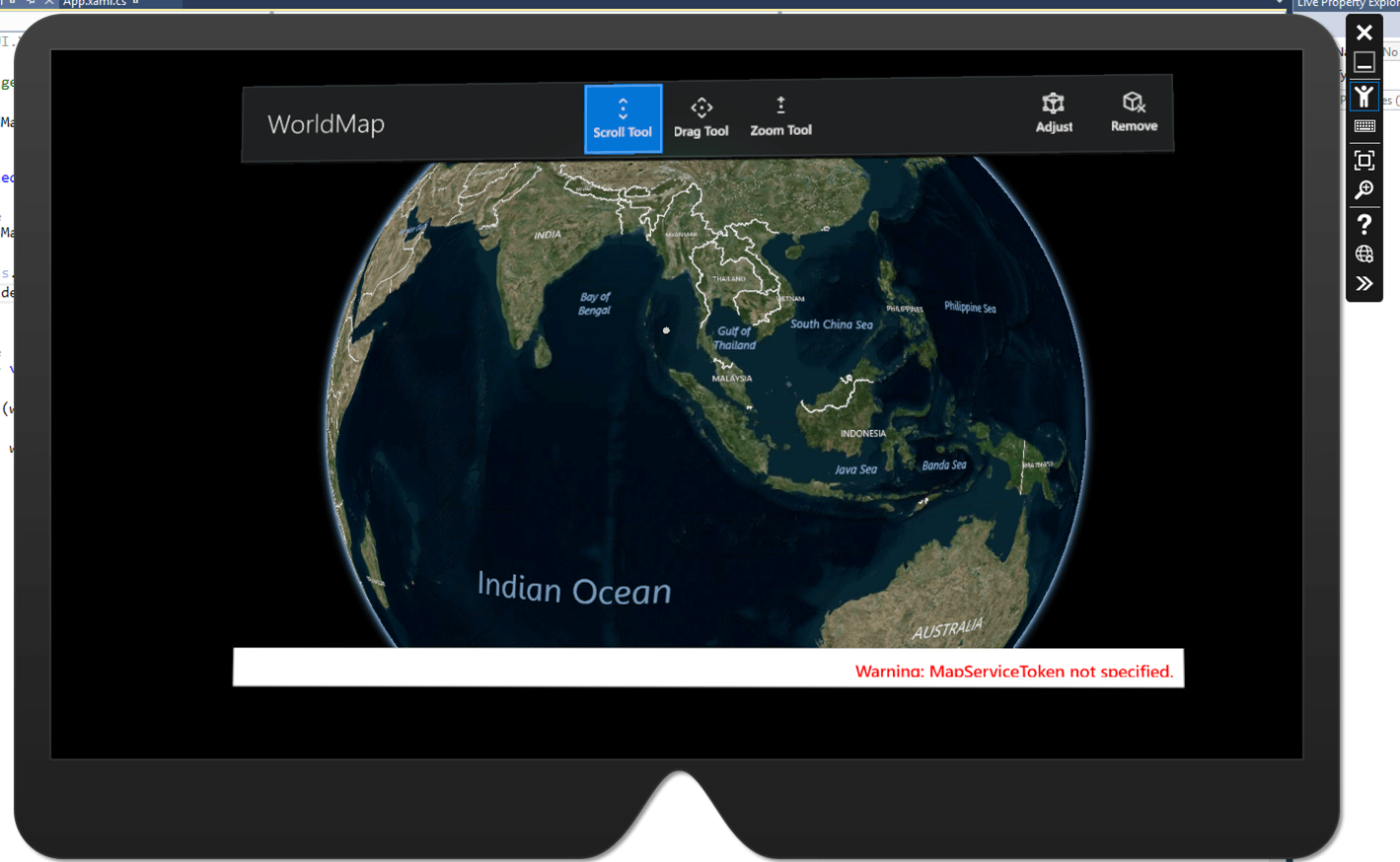Toggle the highlighted Scroll Tool on the app bar
The width and height of the screenshot is (1400, 862).
[x=623, y=116]
